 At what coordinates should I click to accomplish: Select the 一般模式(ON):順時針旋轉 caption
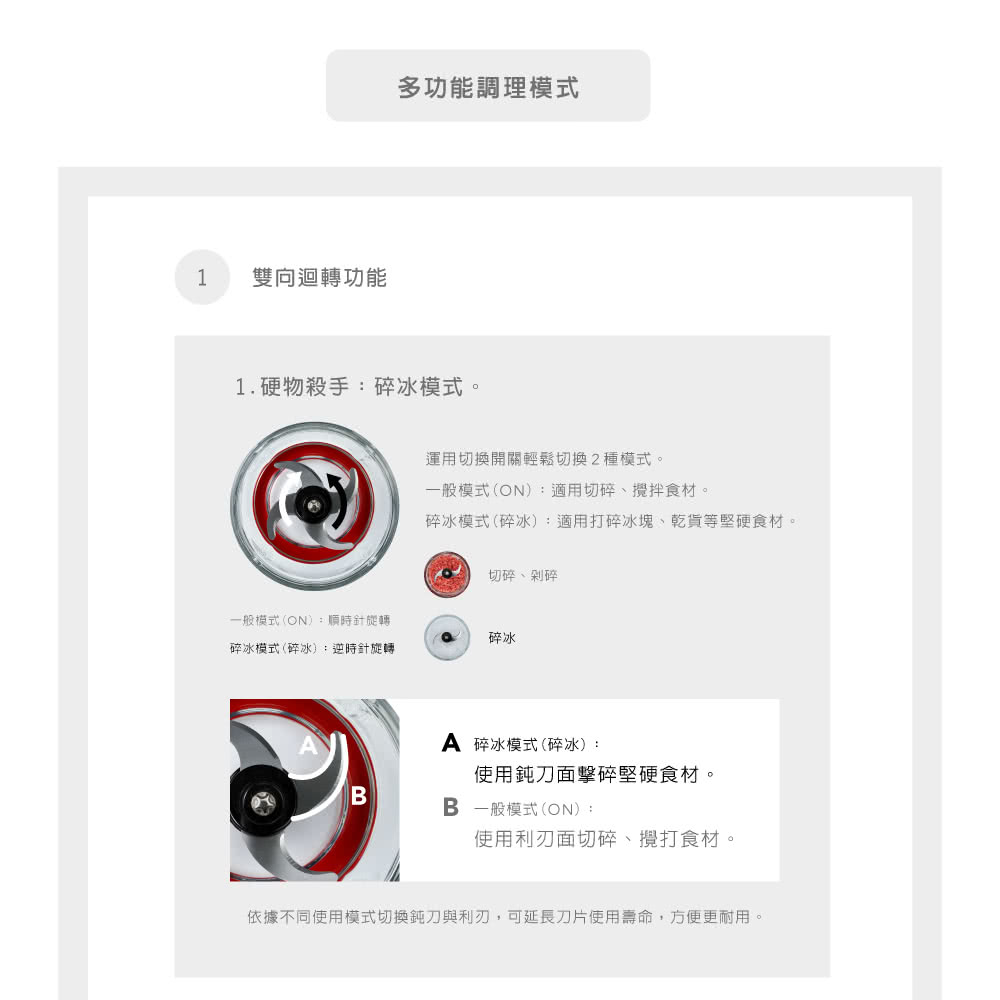point(310,620)
